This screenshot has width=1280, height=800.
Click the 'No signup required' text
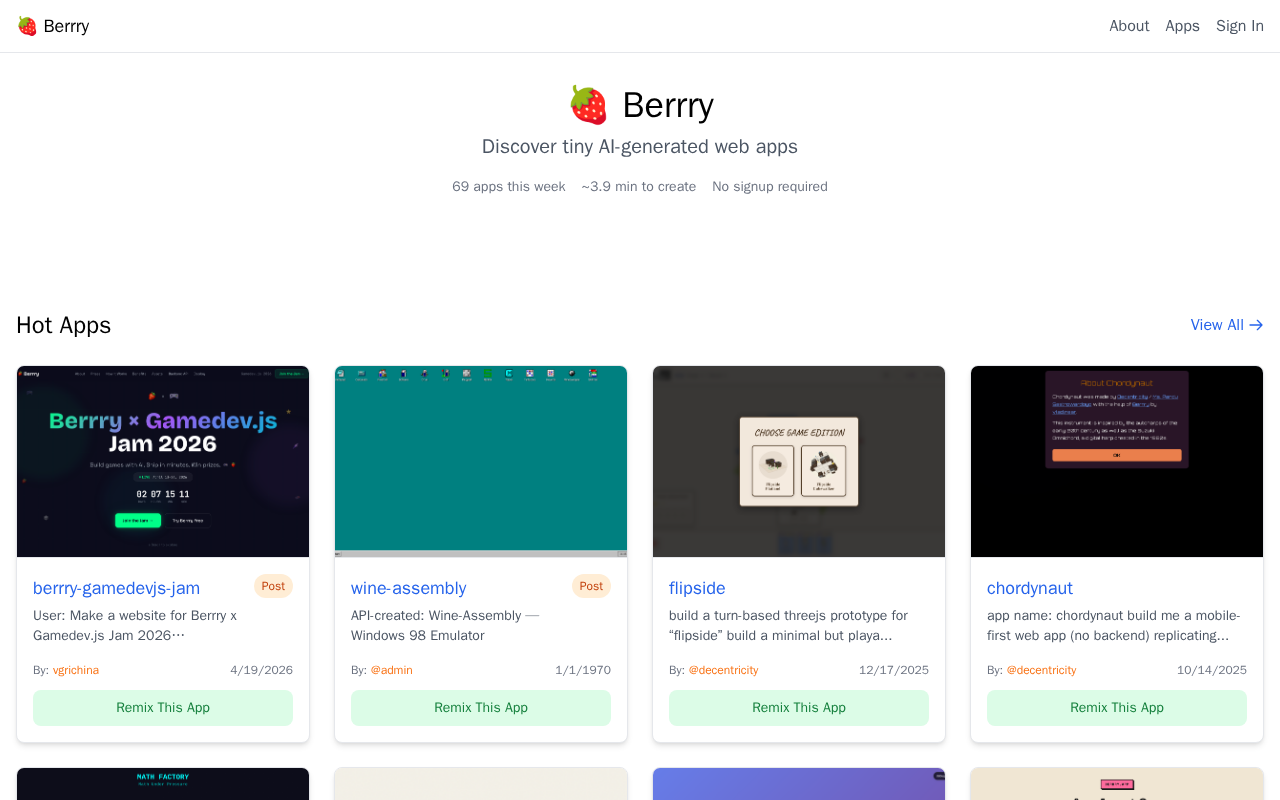tap(770, 187)
